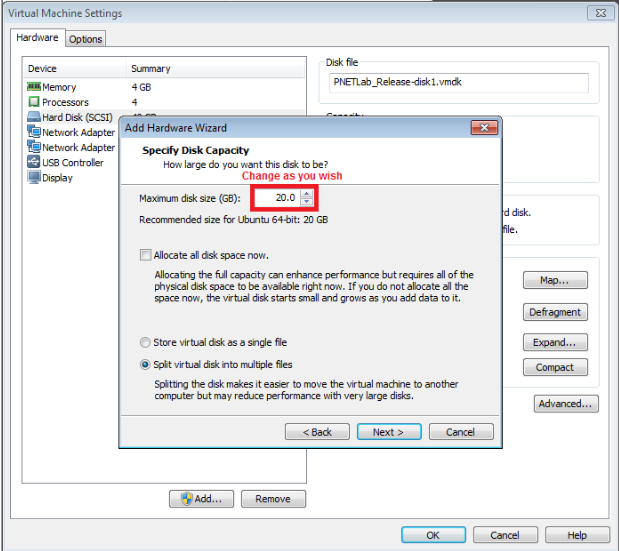Go back with the < Back button
Viewport: 619px width, 551px height.
coord(317,432)
